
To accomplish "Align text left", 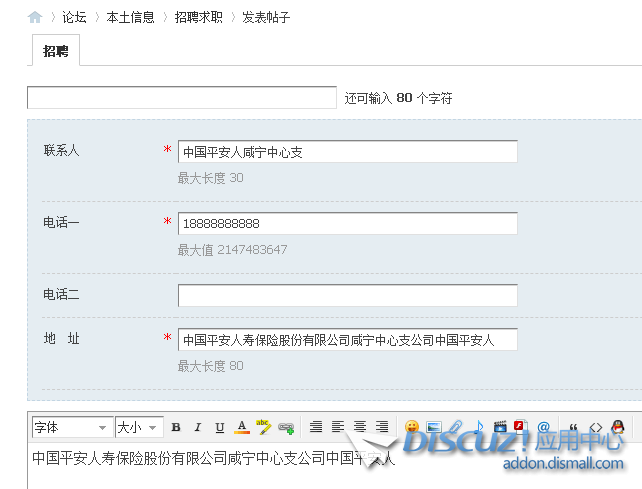I will 338,427.
